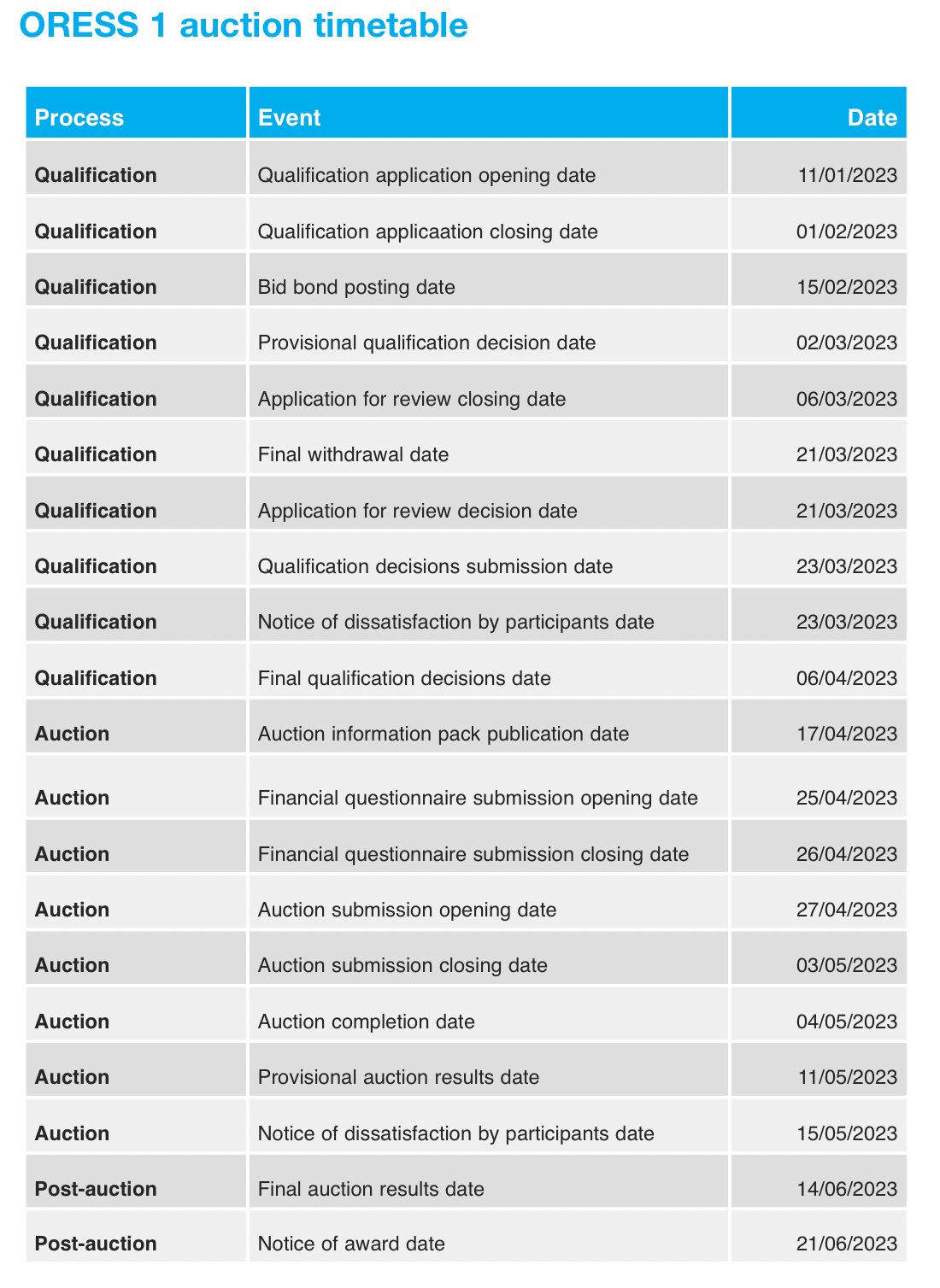940x1288 pixels.
Task: Click Financial questionnaire submission closing date
Action: click(473, 854)
